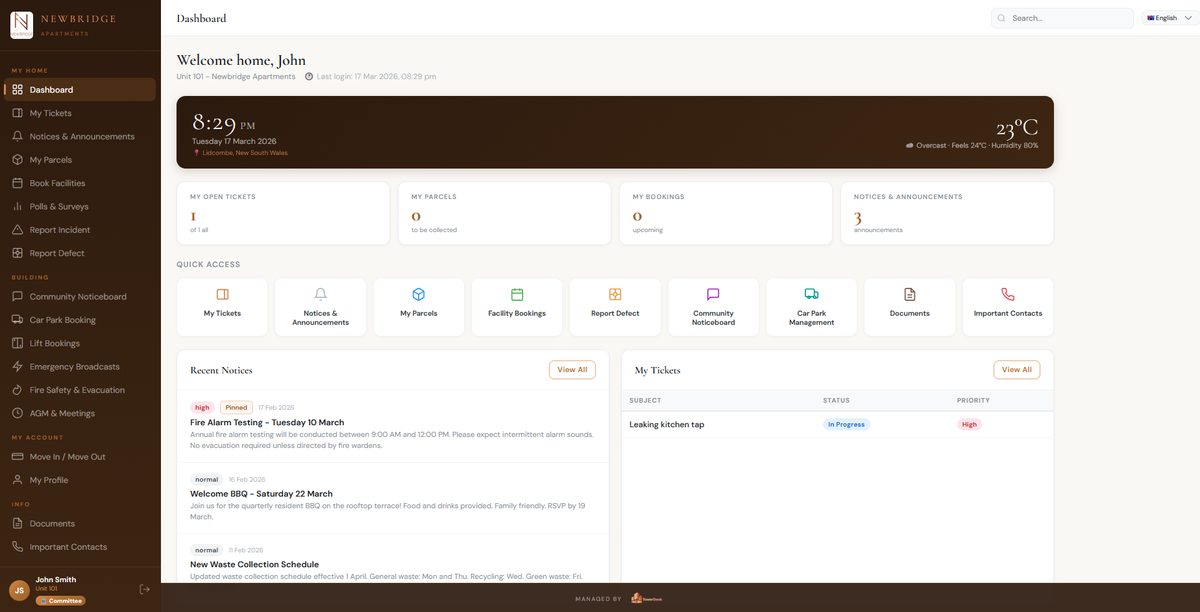
Task: Click inside the search field
Action: click(x=1060, y=17)
